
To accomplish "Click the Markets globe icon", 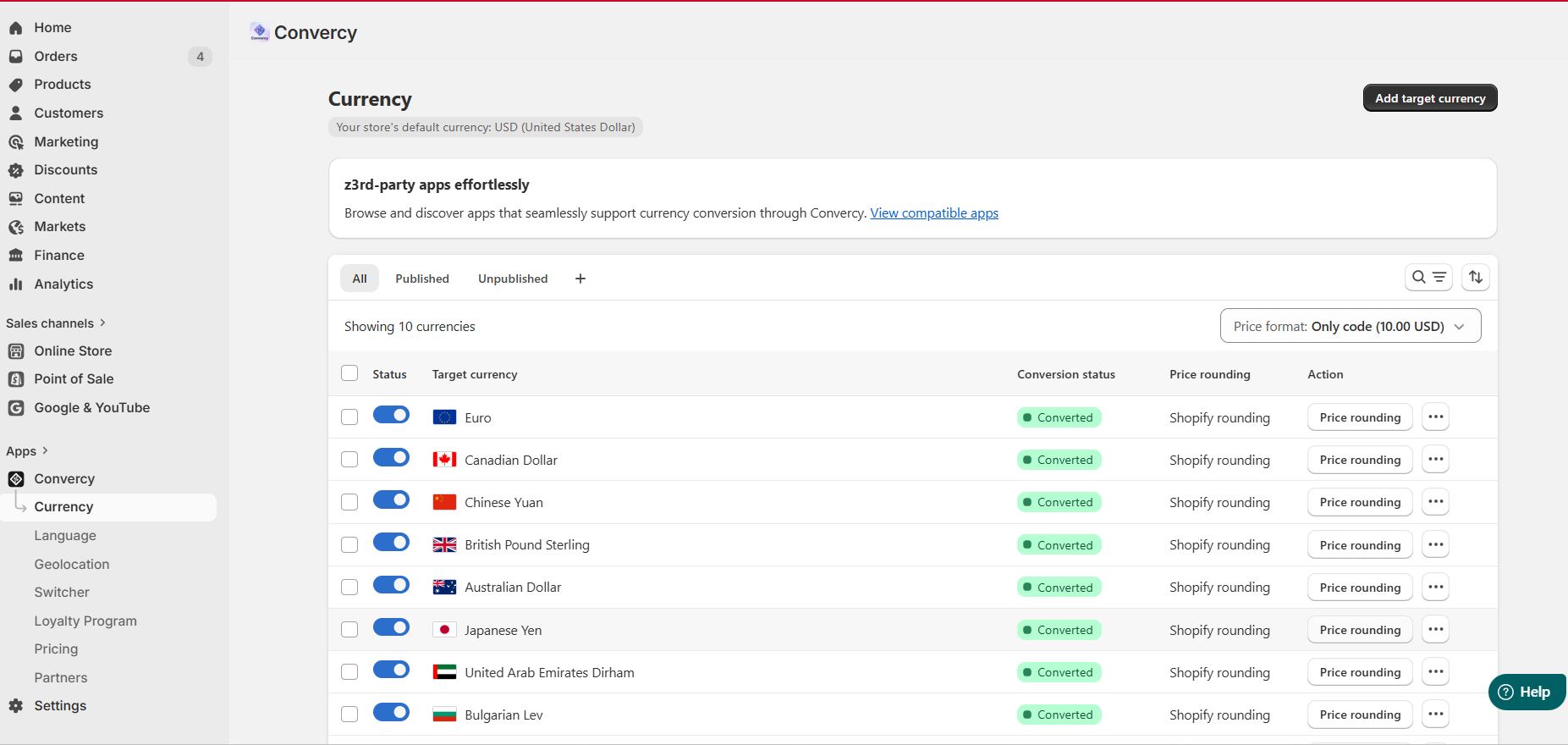I will click(15, 227).
